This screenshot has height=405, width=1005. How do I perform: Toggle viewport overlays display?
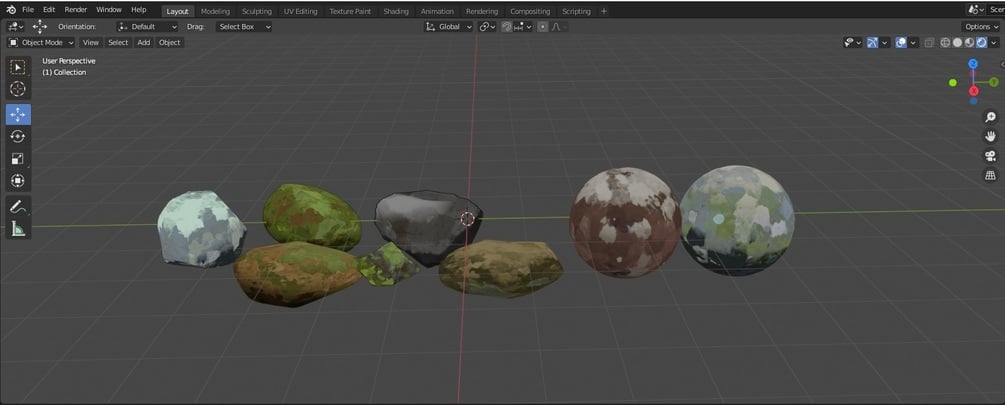901,43
